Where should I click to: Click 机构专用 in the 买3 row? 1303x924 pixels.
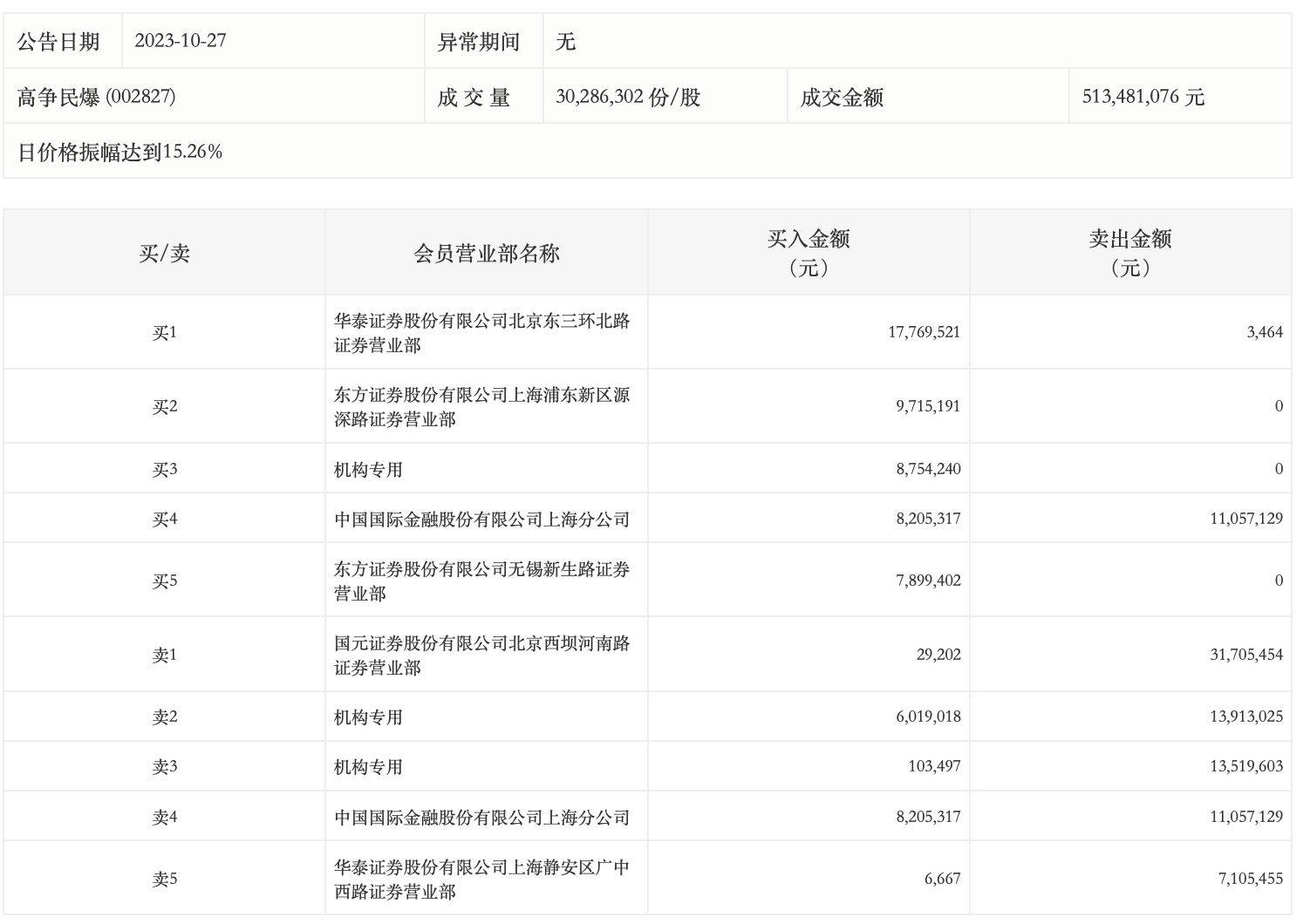coord(368,470)
